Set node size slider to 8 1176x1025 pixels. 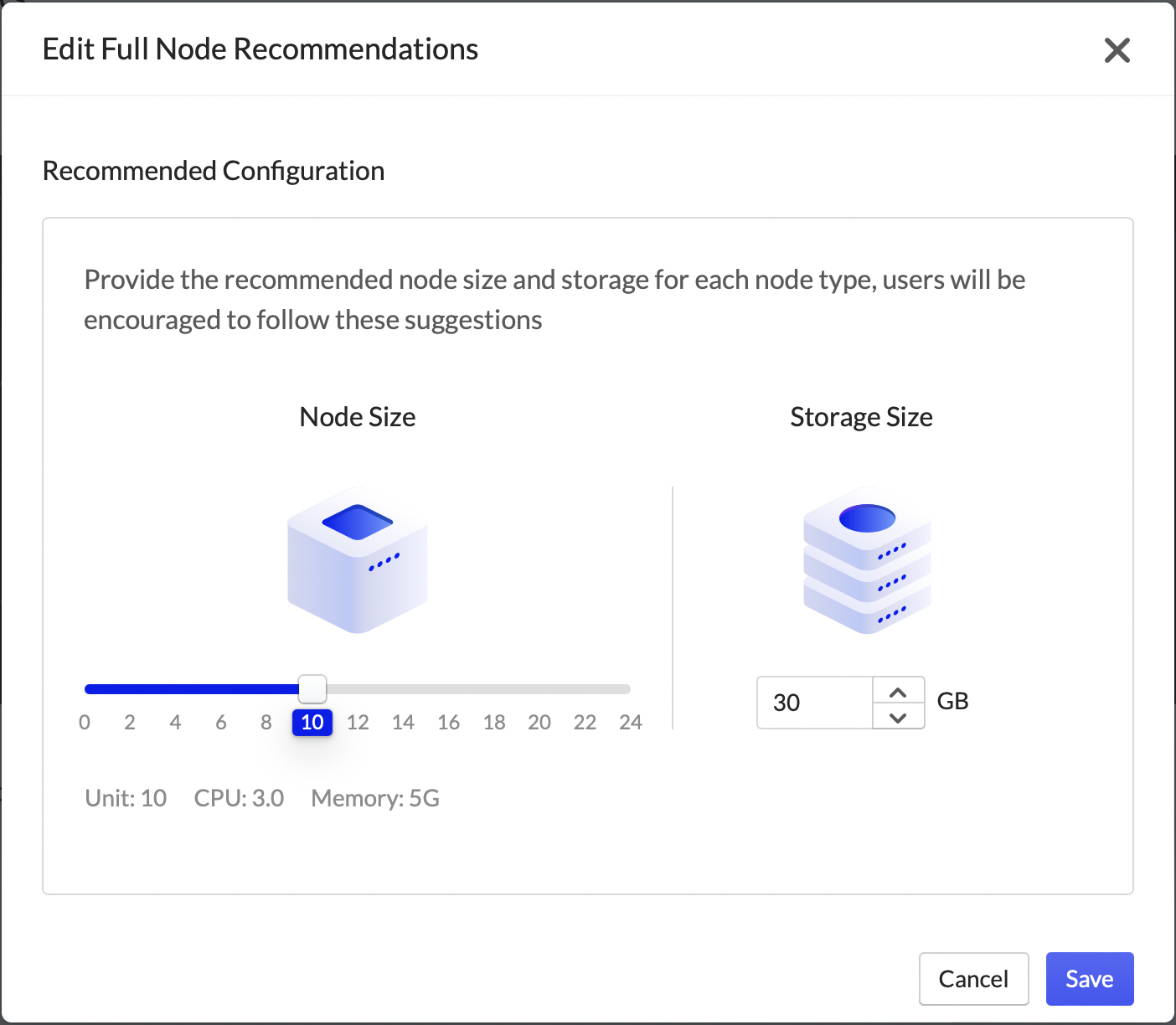click(x=266, y=722)
